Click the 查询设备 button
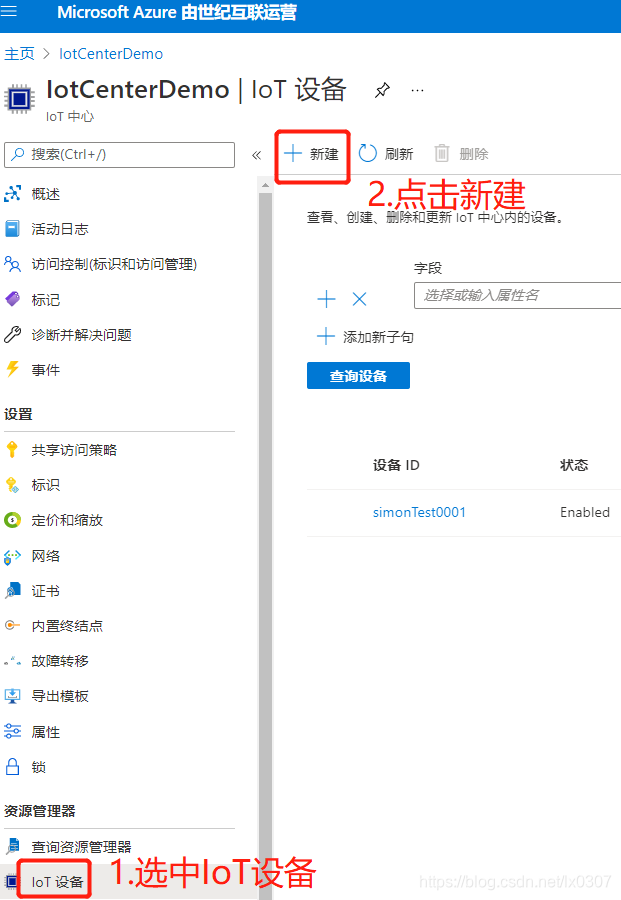The width and height of the screenshot is (621, 900). point(358,375)
